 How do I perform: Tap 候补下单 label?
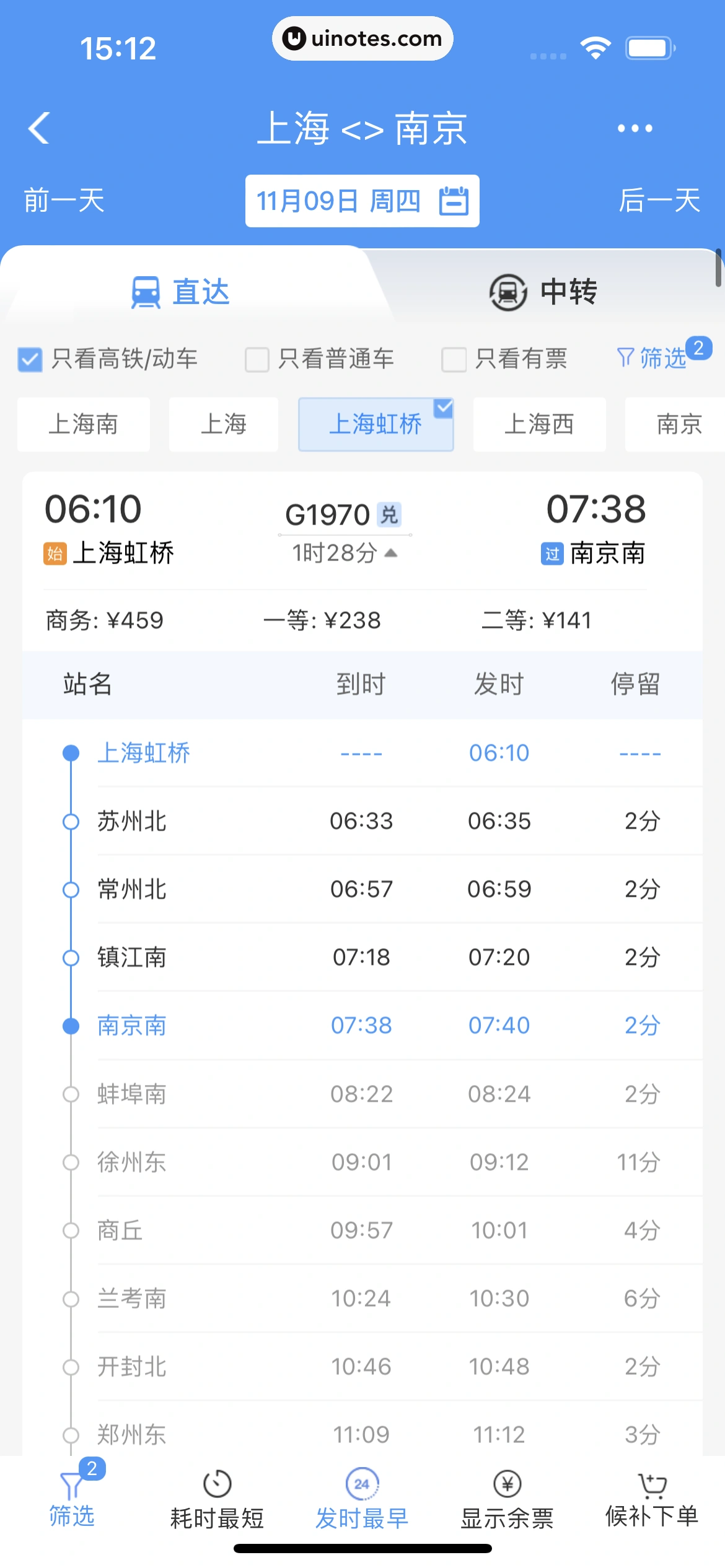click(x=652, y=1516)
